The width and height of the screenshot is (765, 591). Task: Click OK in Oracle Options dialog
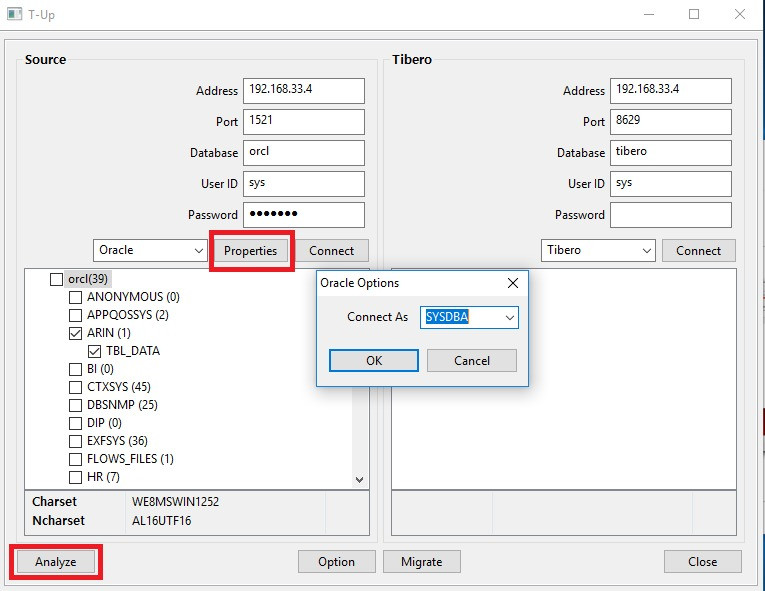coord(374,361)
